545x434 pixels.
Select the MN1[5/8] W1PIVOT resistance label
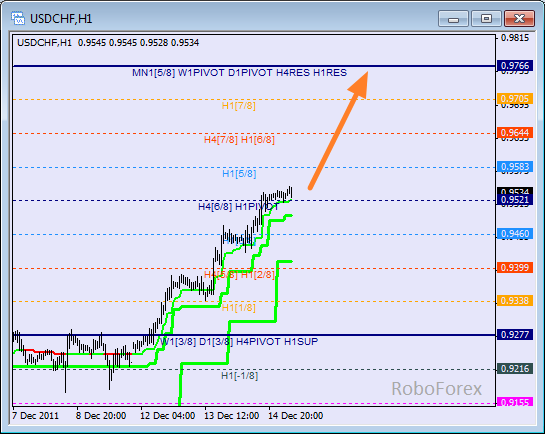[x=239, y=73]
